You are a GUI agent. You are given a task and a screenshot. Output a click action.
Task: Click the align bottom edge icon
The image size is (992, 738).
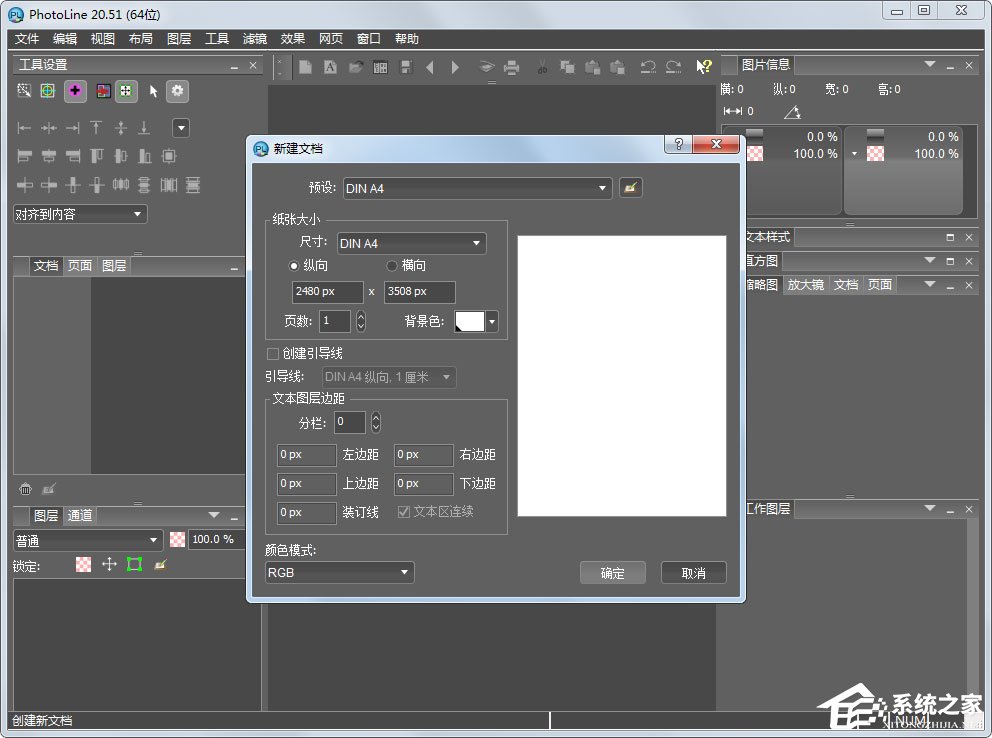pyautogui.click(x=144, y=128)
